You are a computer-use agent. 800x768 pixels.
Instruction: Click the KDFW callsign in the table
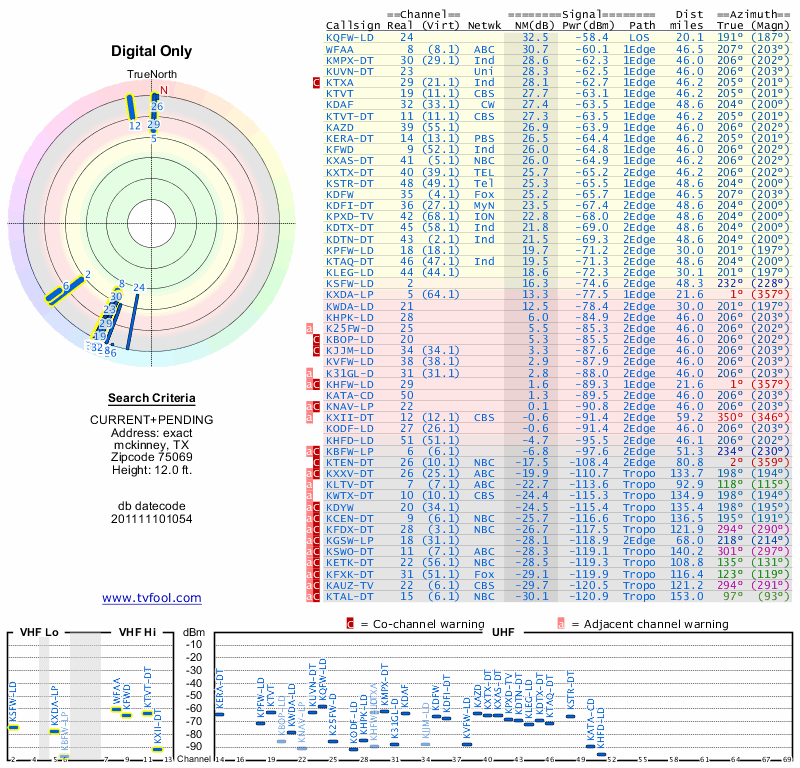(340, 194)
